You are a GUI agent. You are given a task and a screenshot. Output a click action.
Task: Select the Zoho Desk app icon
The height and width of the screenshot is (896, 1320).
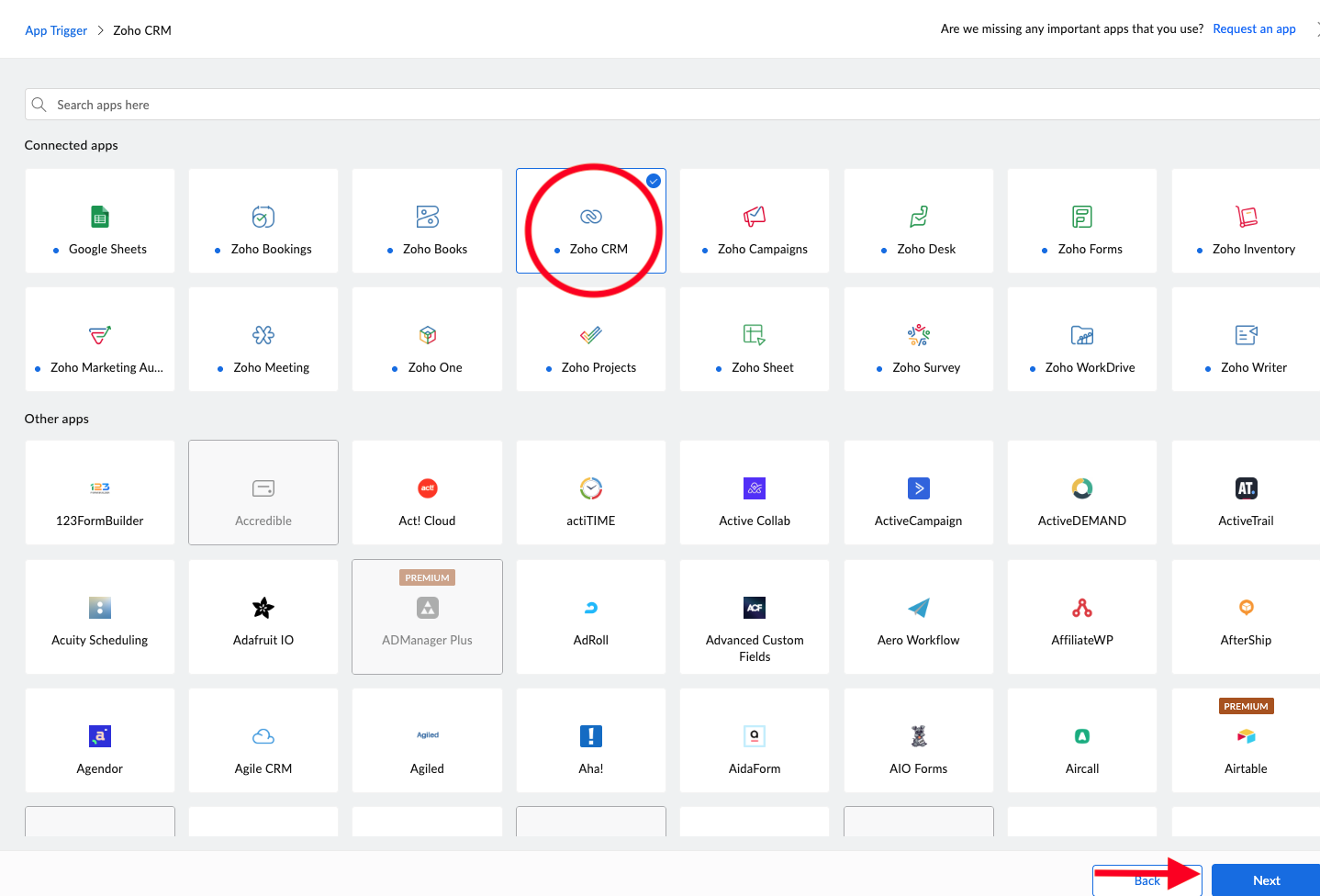918,217
